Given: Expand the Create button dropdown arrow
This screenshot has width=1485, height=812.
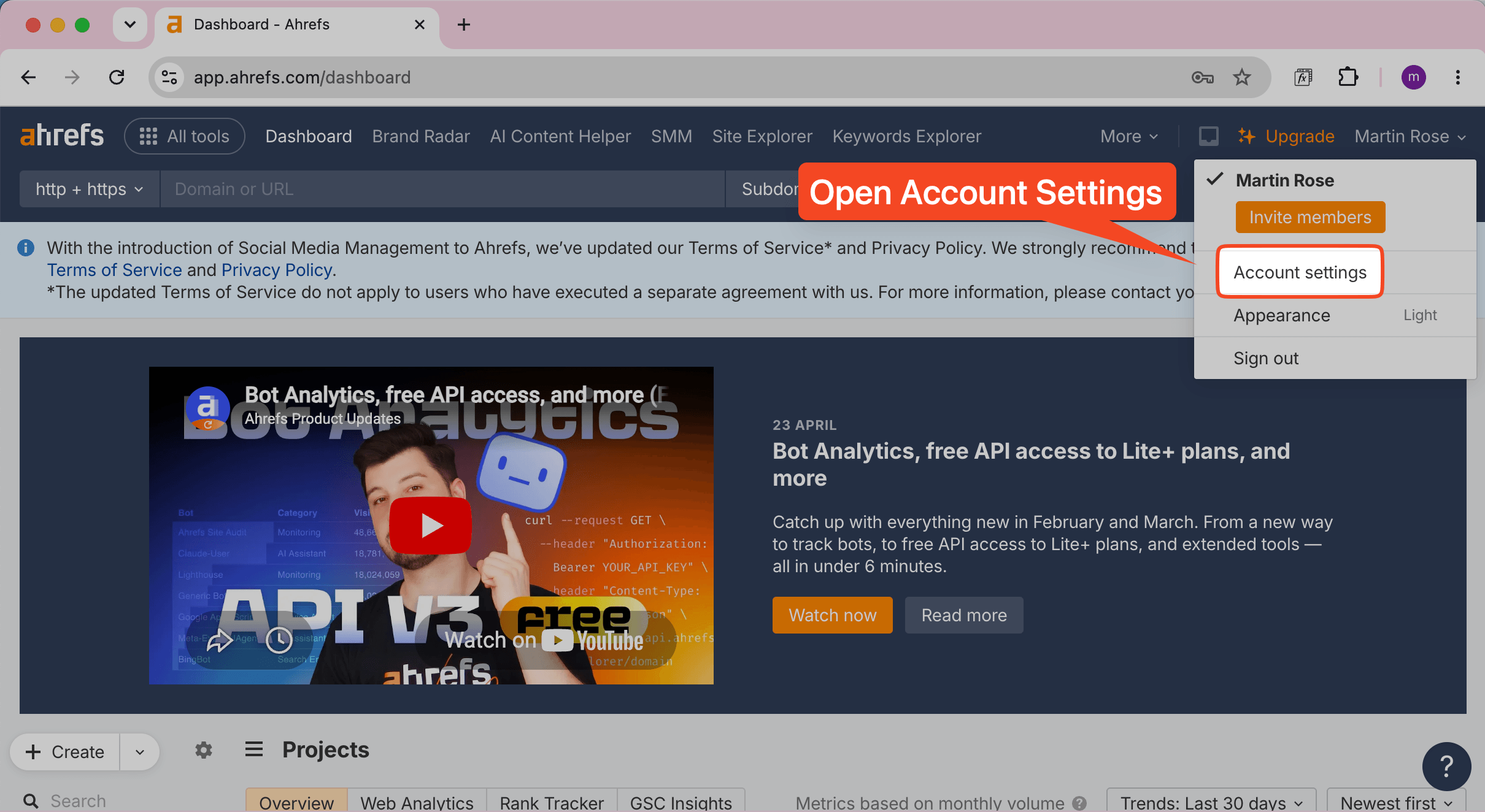Looking at the screenshot, I should tap(140, 752).
